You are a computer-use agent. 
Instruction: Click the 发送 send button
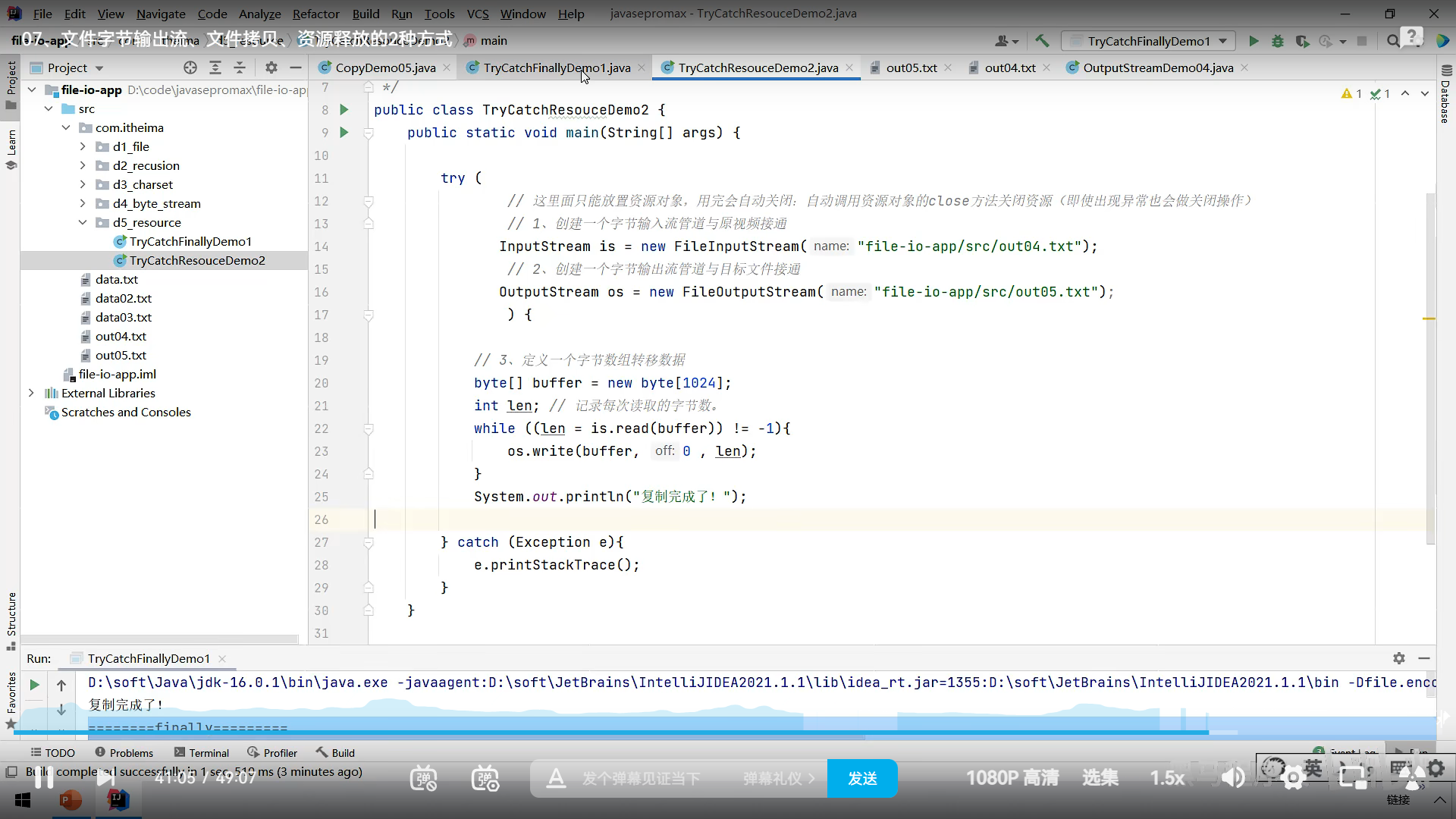point(862,779)
